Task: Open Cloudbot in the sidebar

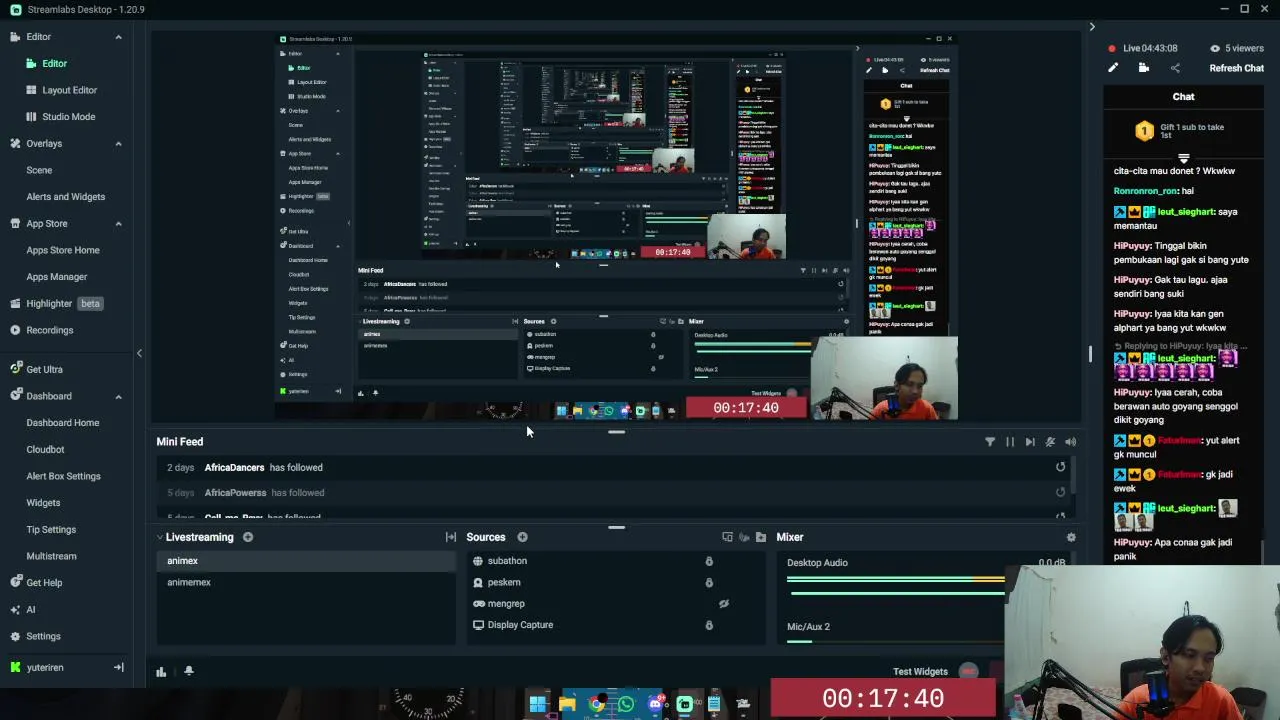Action: [x=45, y=450]
